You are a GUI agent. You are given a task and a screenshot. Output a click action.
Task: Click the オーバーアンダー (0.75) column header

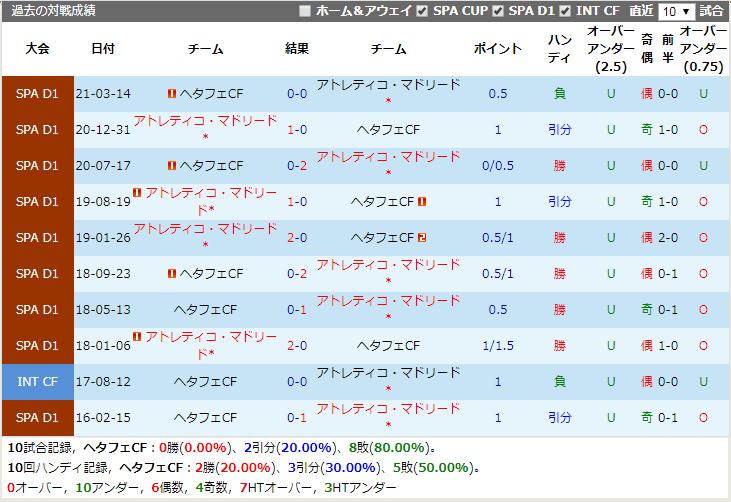[703, 48]
